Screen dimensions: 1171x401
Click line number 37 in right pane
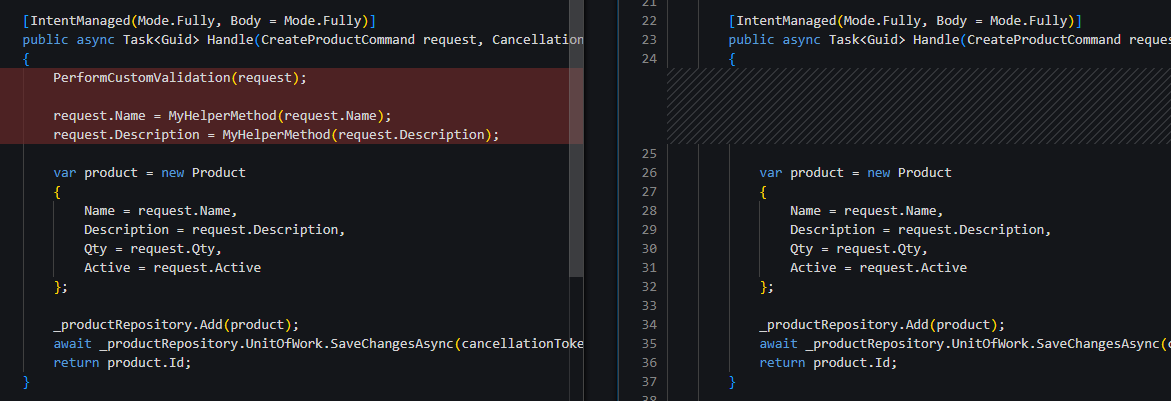coord(648,382)
